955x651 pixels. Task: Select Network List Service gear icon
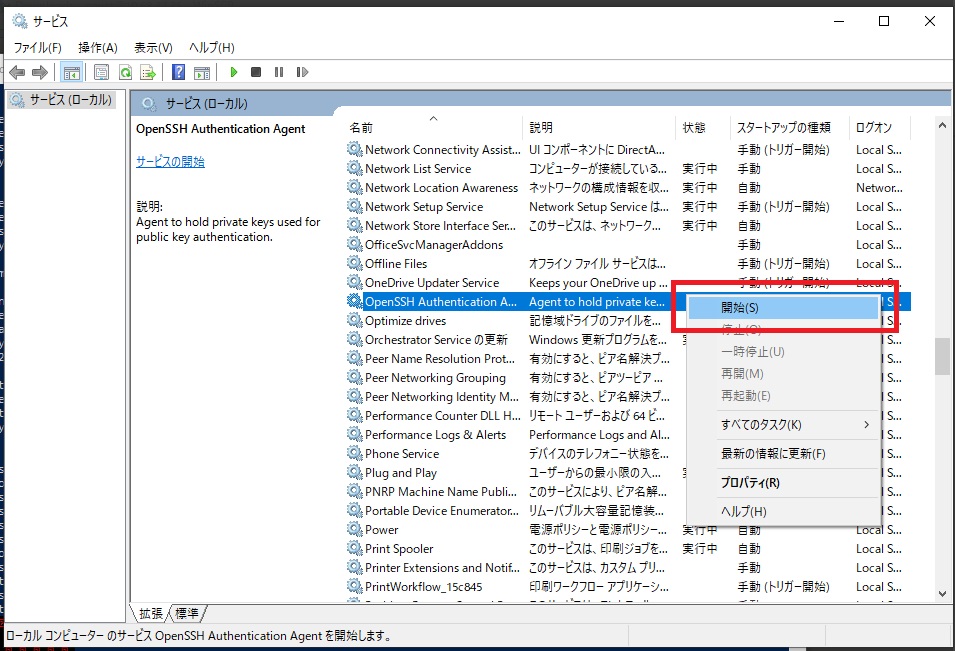click(354, 168)
